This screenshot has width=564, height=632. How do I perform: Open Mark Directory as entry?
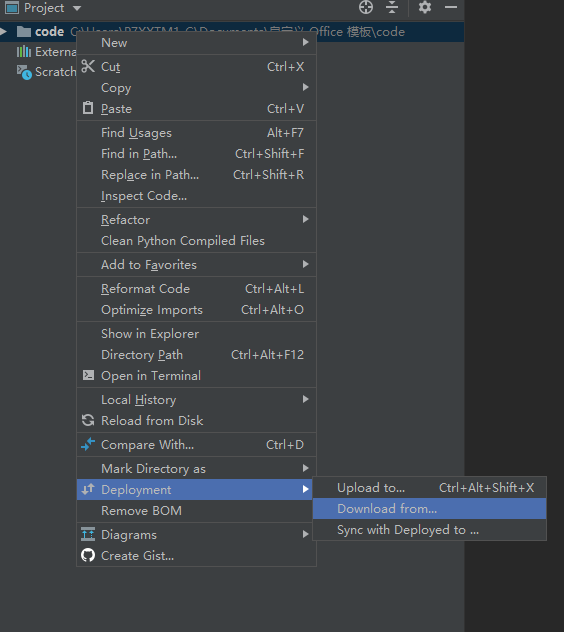pyautogui.click(x=196, y=469)
